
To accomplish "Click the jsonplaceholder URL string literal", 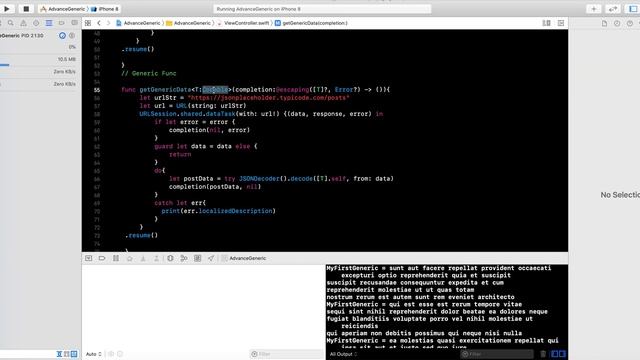I will point(268,98).
